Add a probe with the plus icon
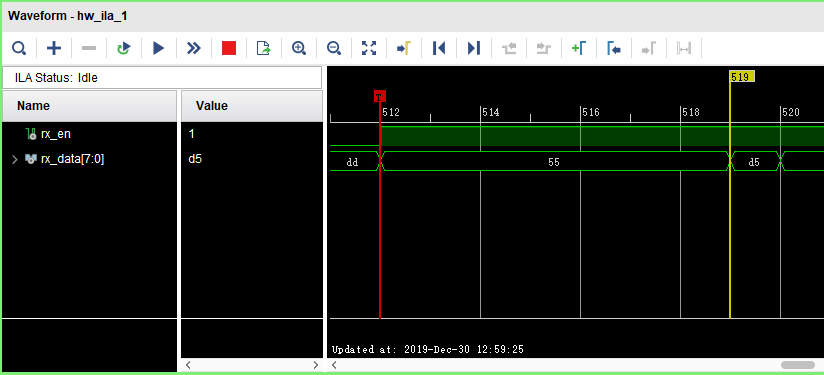This screenshot has height=375, width=824. (x=54, y=48)
